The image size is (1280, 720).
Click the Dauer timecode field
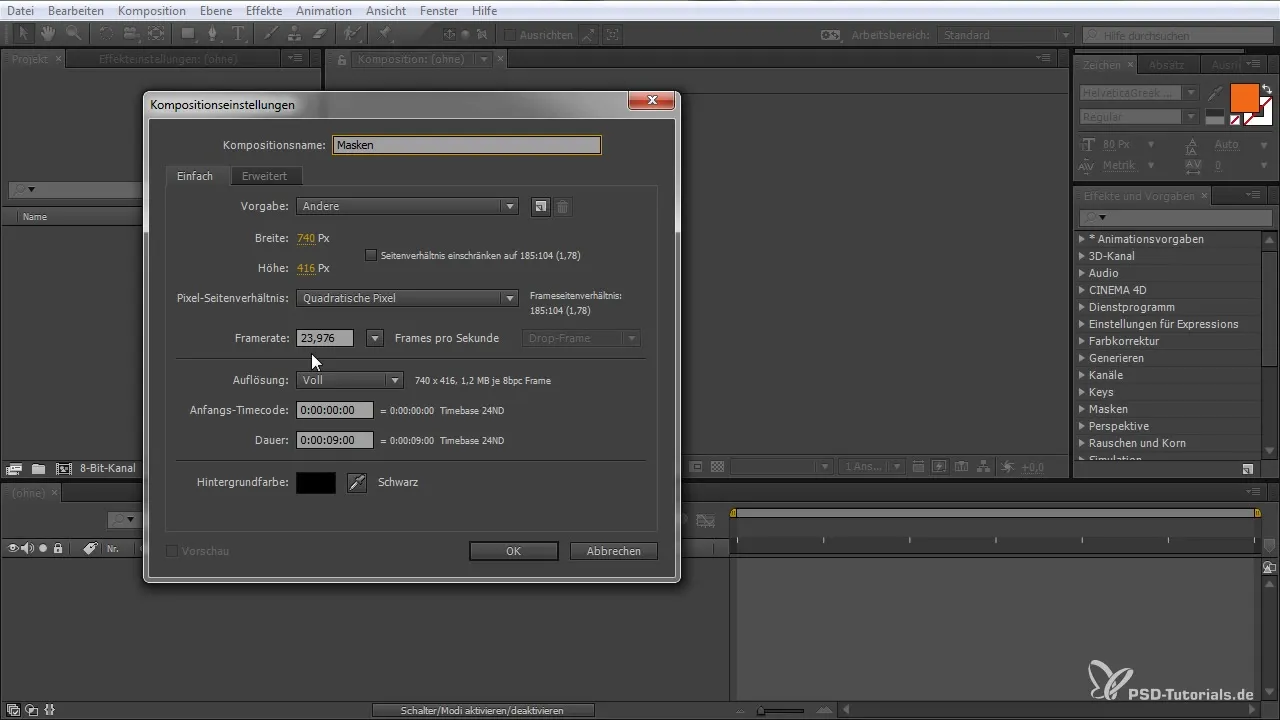pyautogui.click(x=335, y=440)
